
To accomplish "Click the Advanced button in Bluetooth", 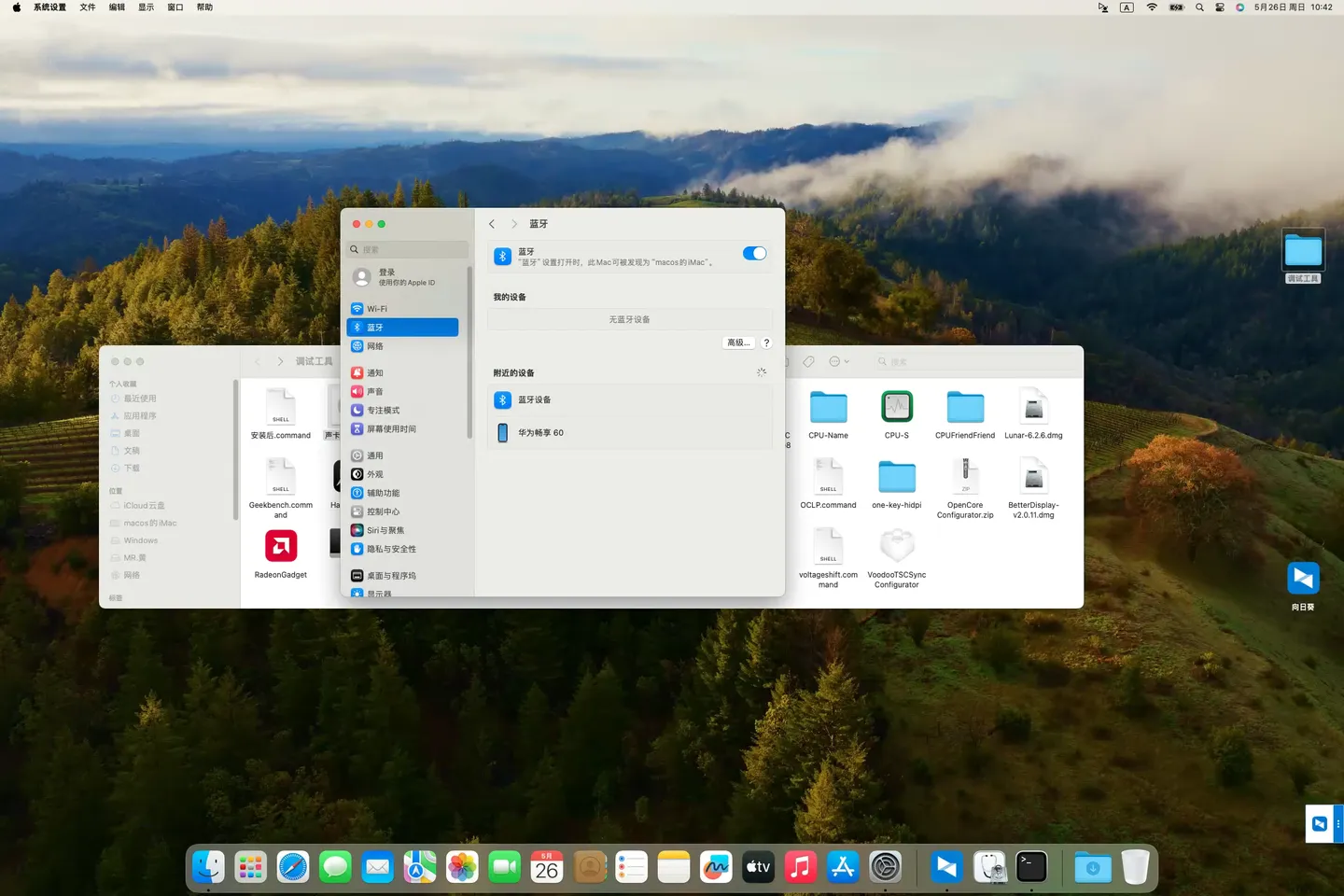I will [x=738, y=343].
